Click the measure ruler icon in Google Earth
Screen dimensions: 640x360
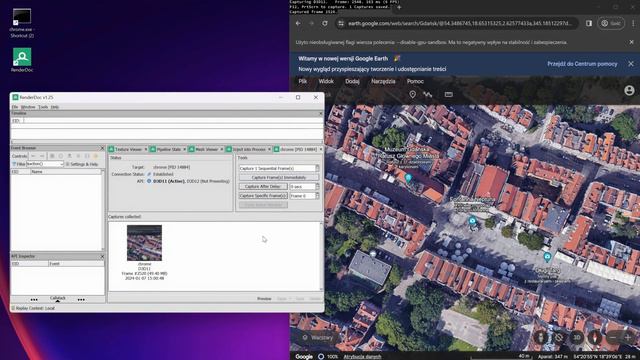click(449, 94)
